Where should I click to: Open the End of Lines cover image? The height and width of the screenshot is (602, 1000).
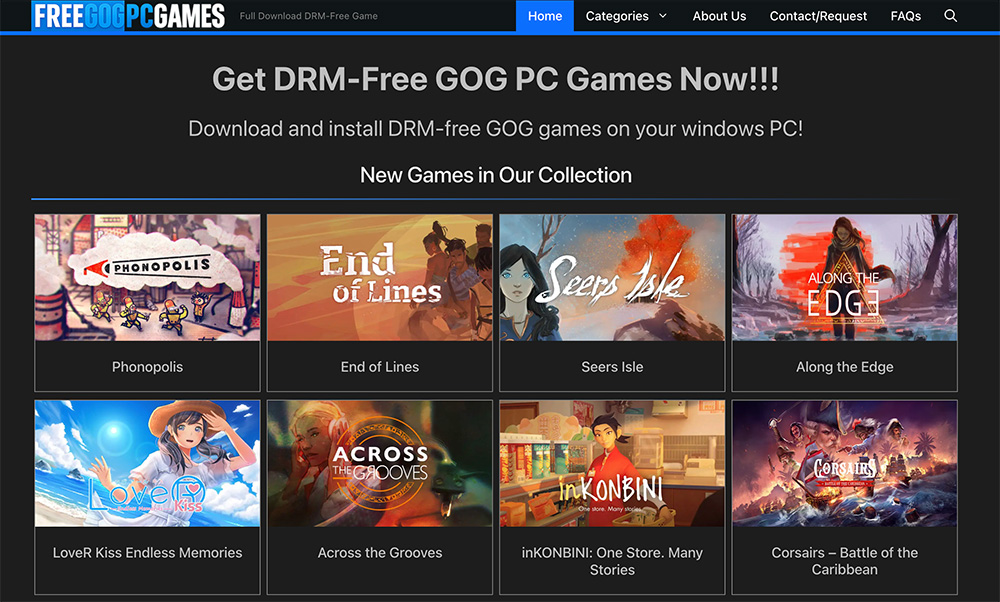pyautogui.click(x=379, y=277)
